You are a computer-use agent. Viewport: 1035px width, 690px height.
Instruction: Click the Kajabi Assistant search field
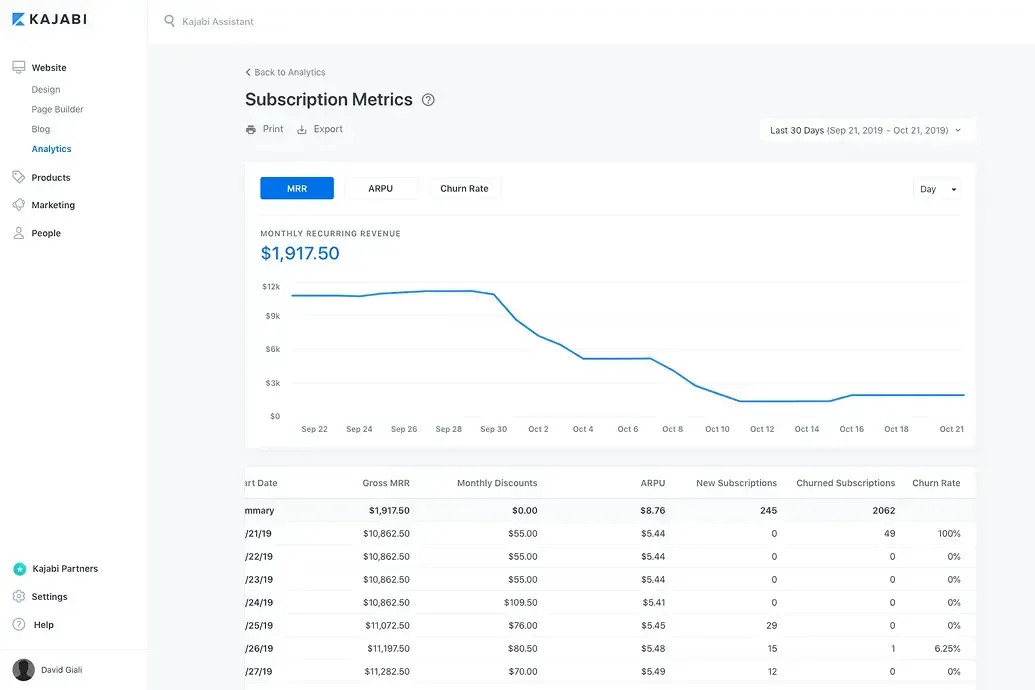click(218, 22)
